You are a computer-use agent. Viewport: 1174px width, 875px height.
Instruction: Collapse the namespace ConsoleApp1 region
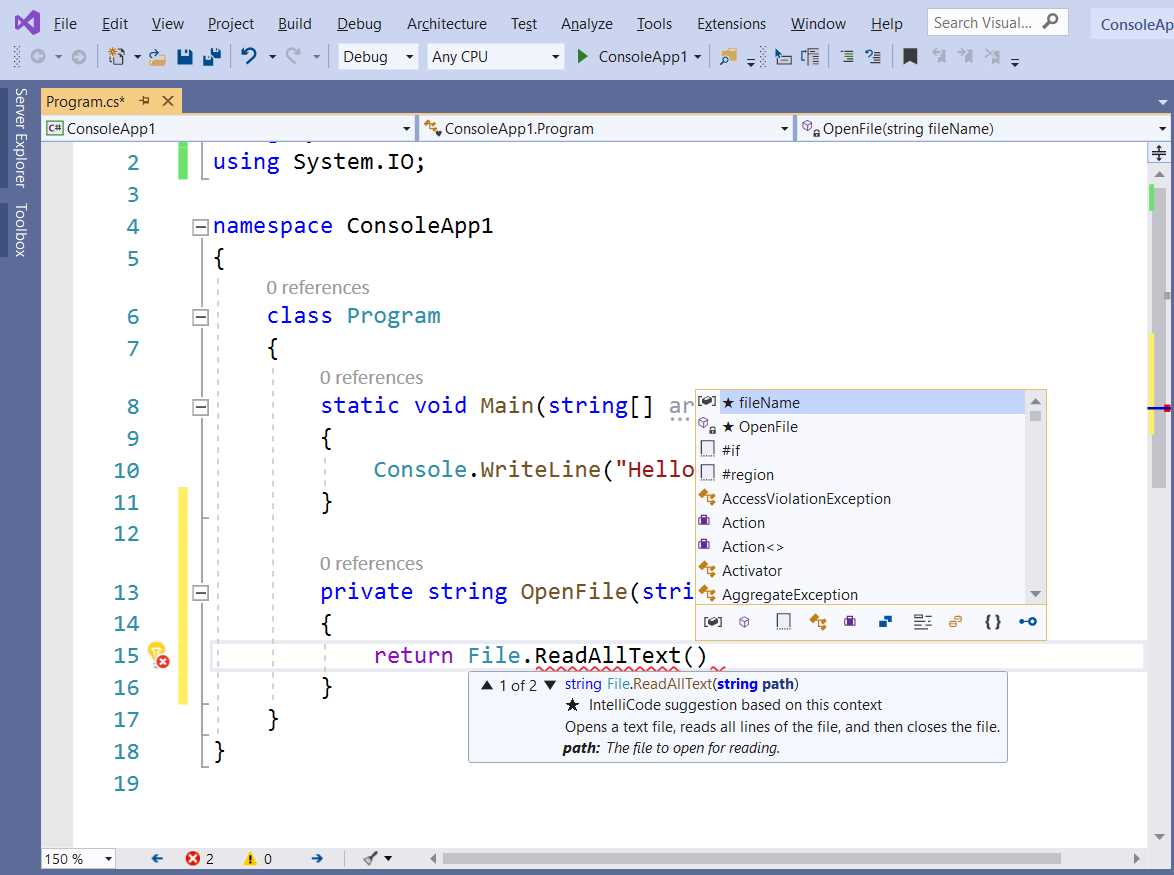[200, 226]
